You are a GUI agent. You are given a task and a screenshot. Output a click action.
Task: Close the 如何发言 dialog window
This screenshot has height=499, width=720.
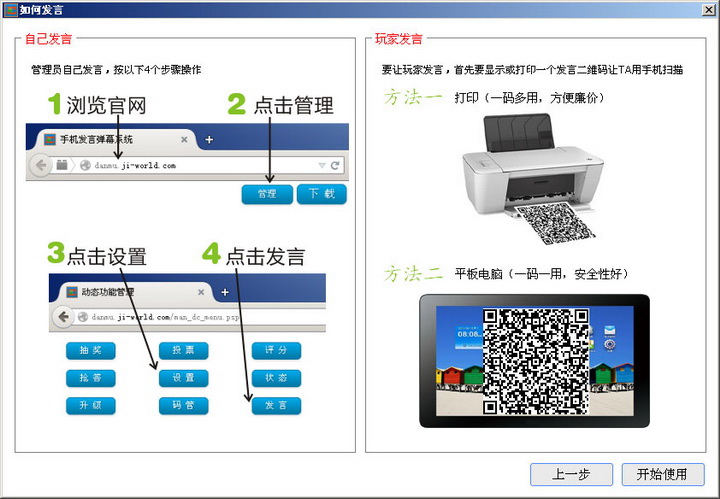(709, 9)
